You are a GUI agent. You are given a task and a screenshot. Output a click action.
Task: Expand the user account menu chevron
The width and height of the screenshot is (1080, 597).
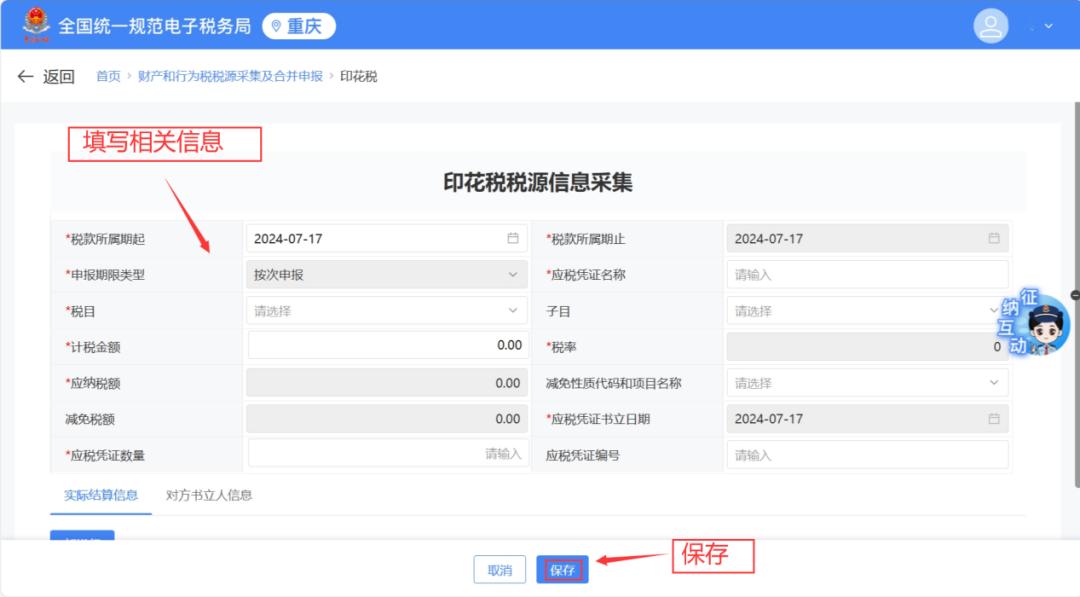[1048, 26]
